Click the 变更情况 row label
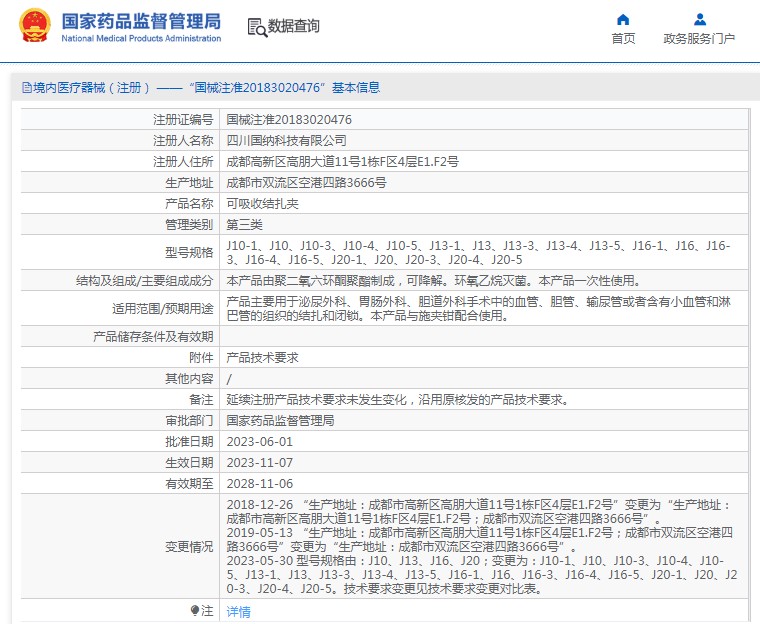Viewport: 760px width, 624px height. [x=189, y=546]
